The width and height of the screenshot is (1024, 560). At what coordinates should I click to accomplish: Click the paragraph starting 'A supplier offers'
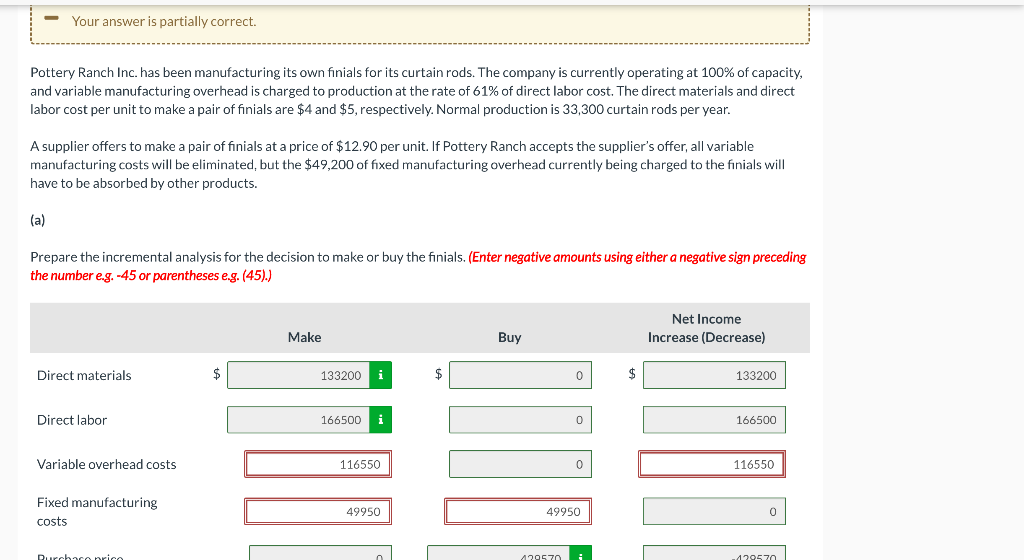coord(408,164)
